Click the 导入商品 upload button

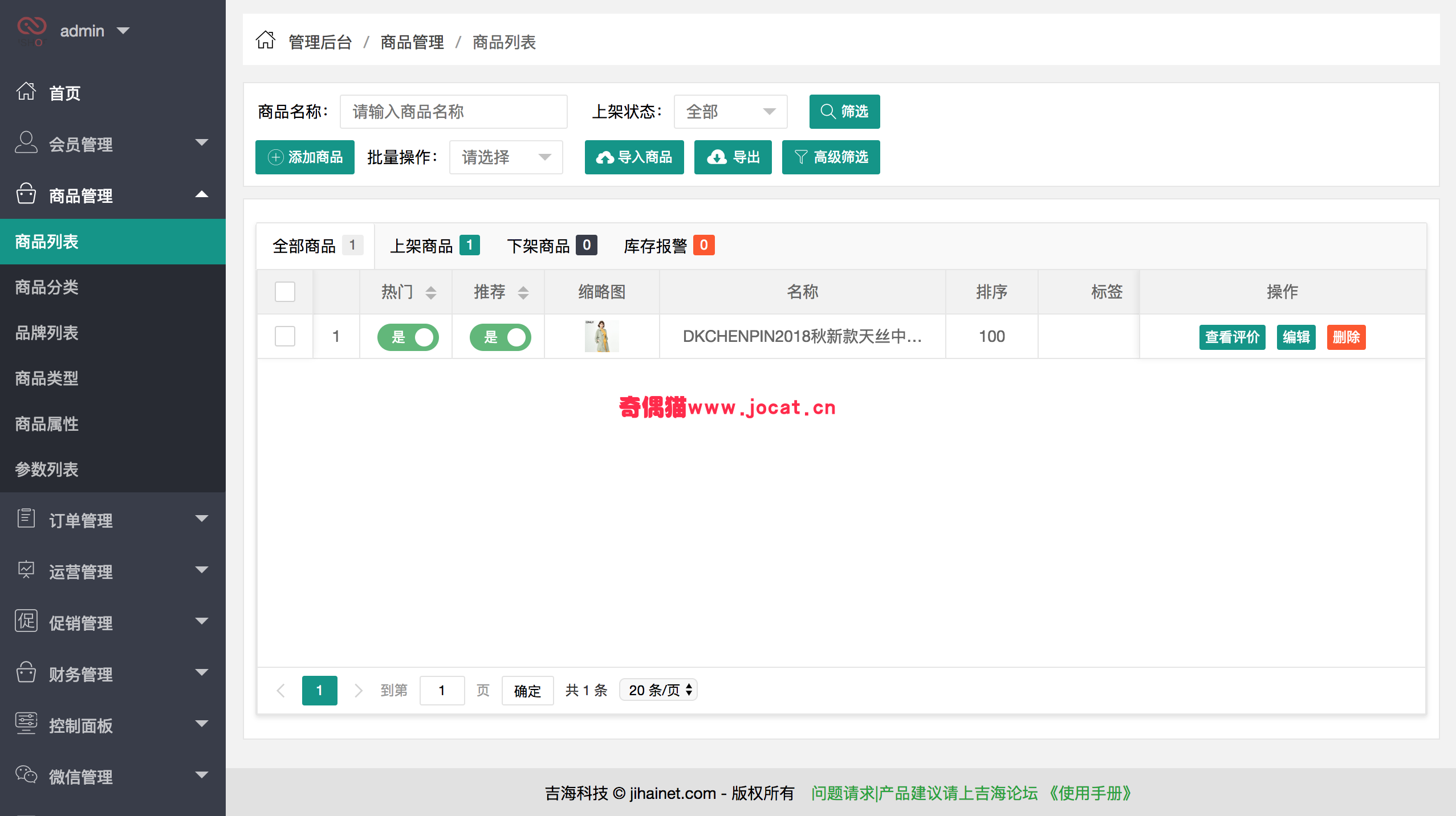pyautogui.click(x=634, y=157)
